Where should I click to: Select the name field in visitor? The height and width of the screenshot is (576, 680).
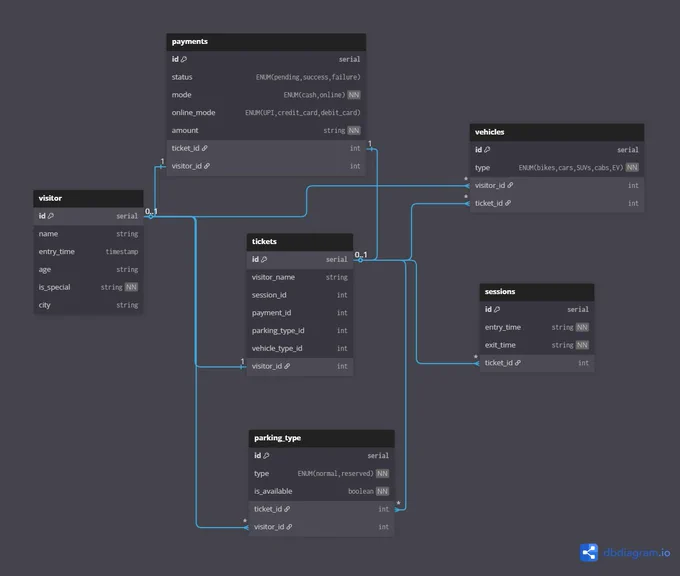pyautogui.click(x=88, y=234)
